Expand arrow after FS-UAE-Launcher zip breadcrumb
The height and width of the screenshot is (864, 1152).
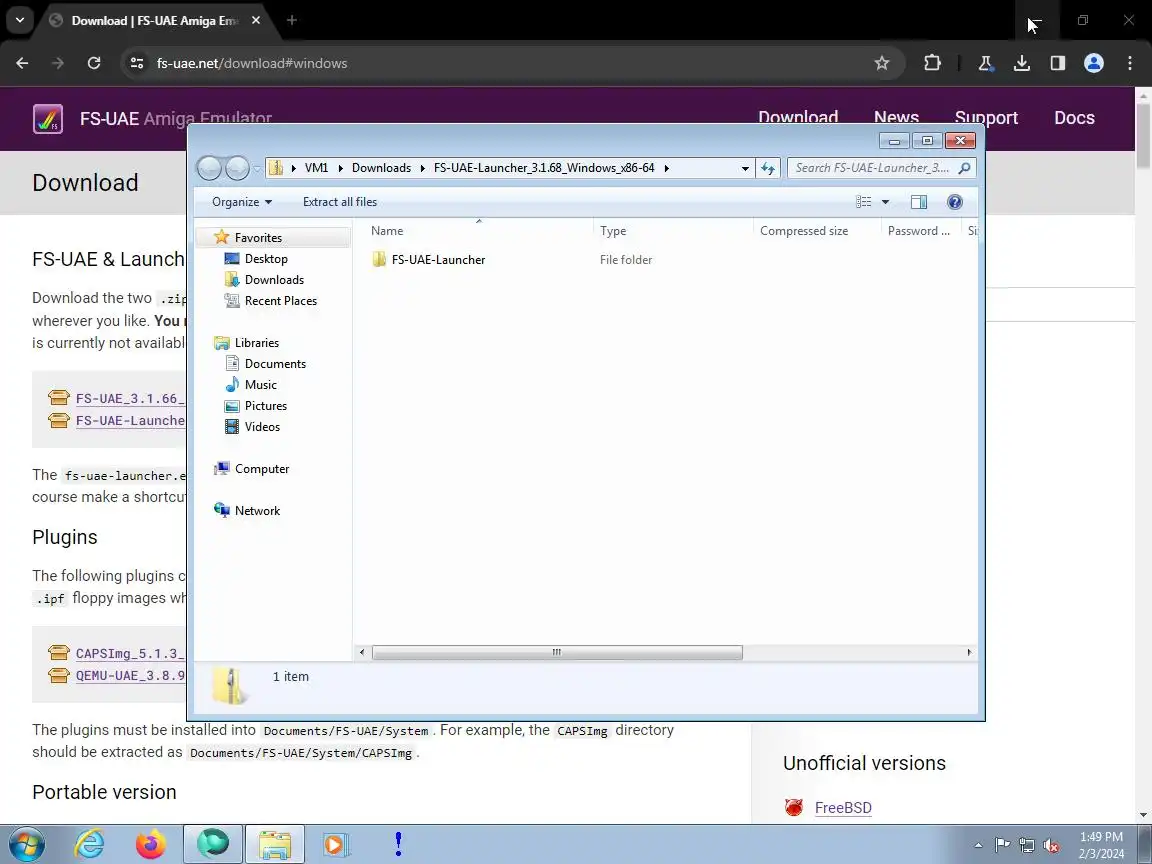click(666, 168)
